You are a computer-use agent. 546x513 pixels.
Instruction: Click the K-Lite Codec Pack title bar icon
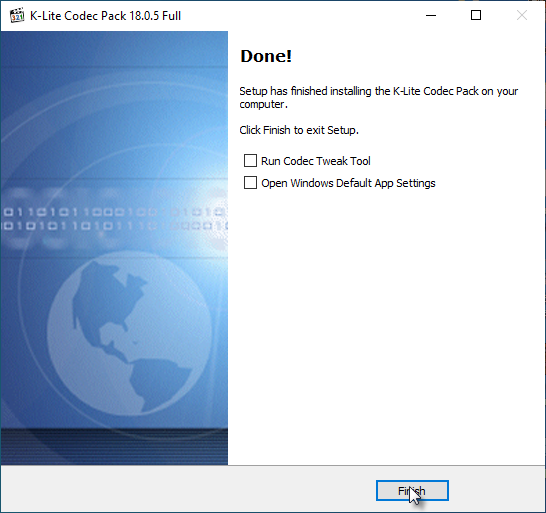pyautogui.click(x=16, y=16)
